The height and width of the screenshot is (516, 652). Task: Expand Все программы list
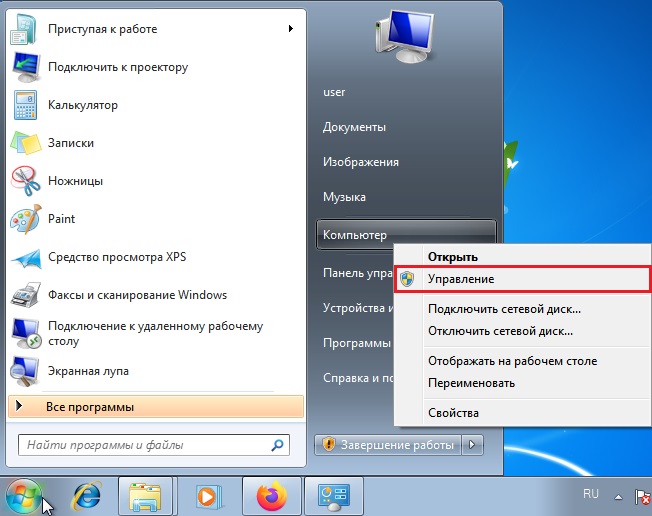click(x=156, y=407)
